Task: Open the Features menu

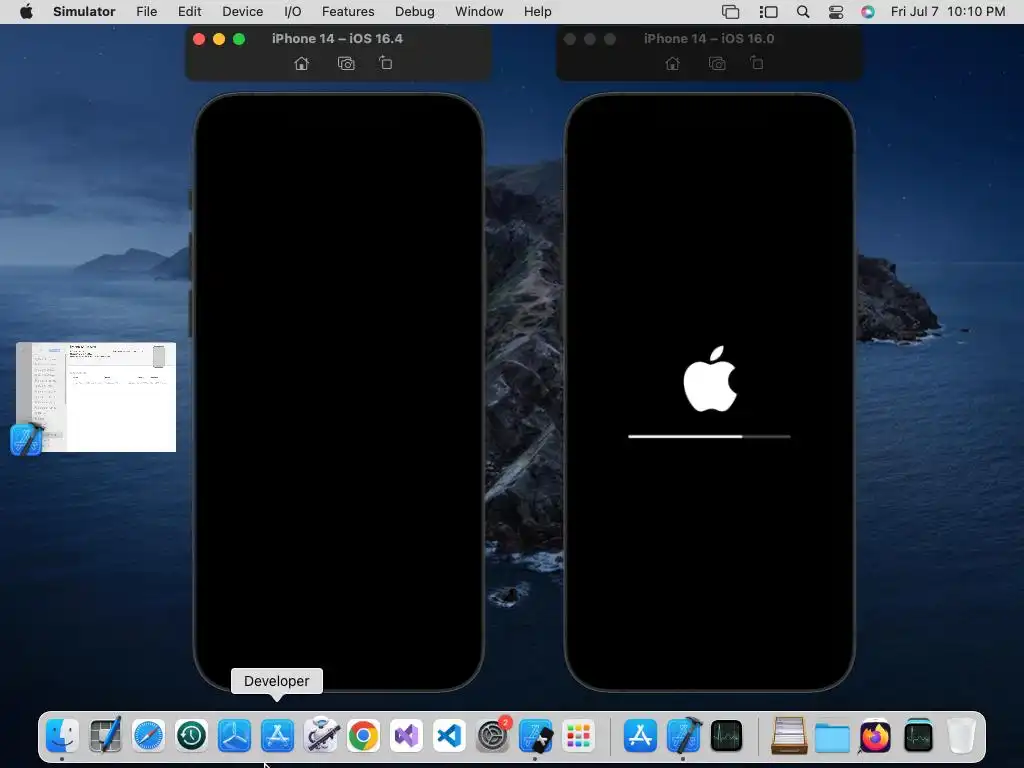Action: tap(348, 12)
